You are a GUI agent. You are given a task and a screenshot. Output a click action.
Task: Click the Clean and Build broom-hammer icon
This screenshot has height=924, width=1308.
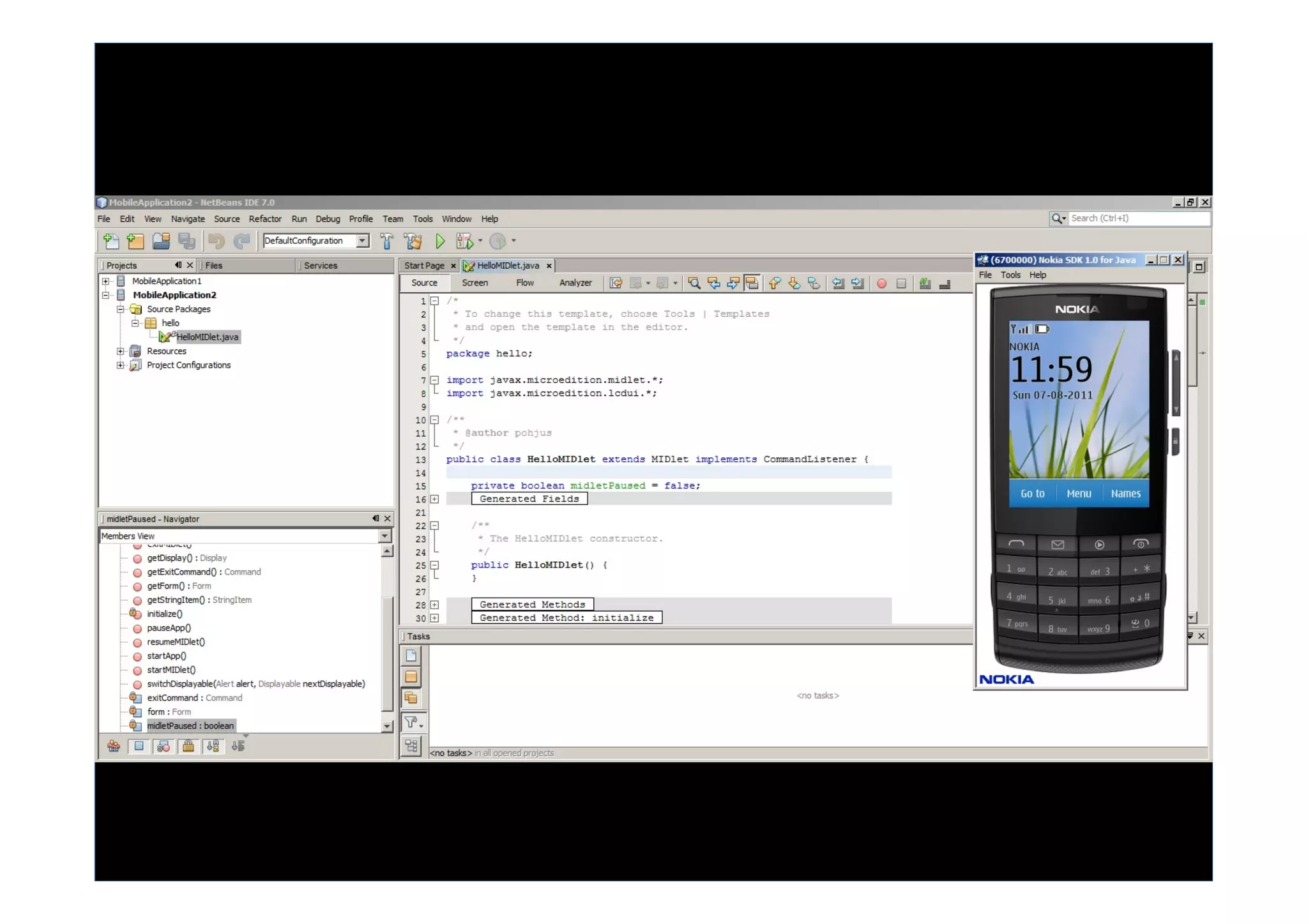tap(413, 241)
